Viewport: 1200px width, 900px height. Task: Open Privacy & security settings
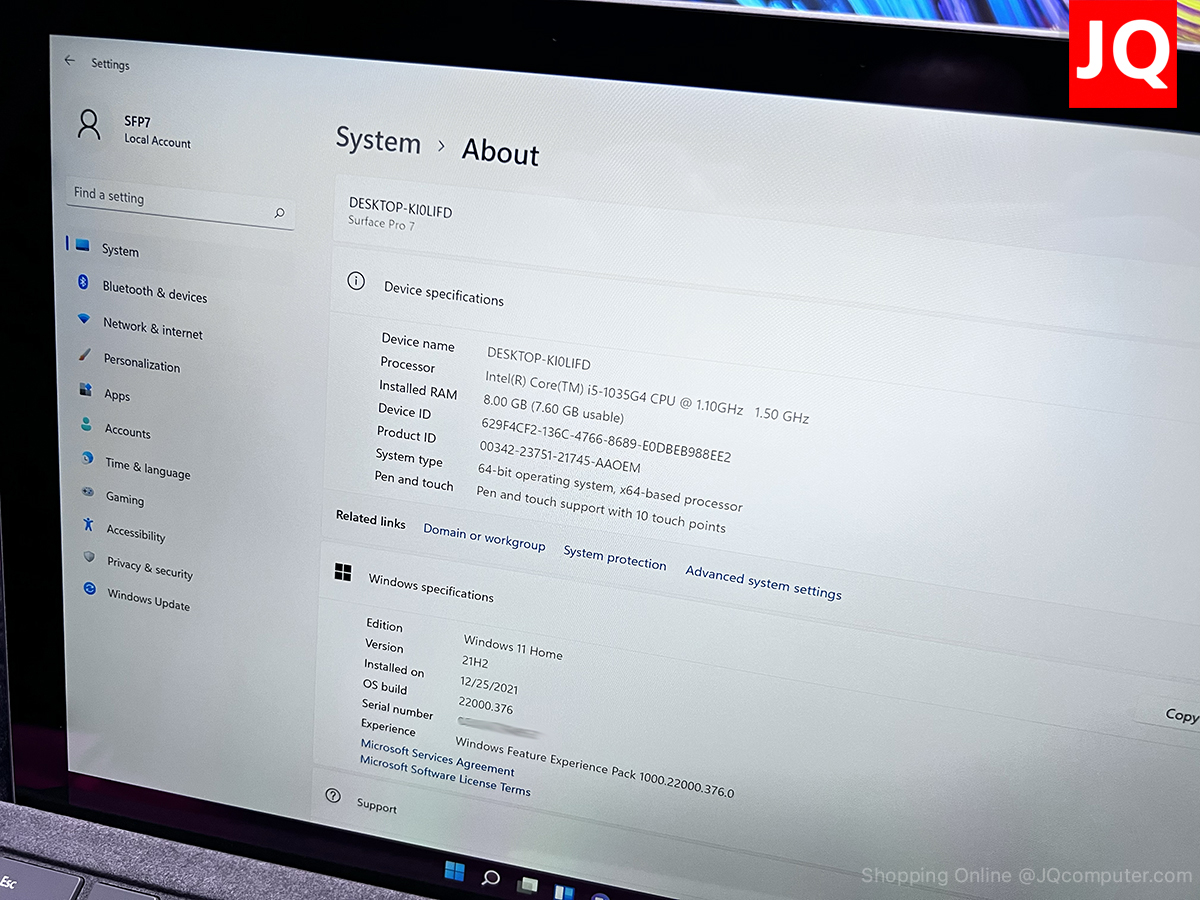click(149, 568)
